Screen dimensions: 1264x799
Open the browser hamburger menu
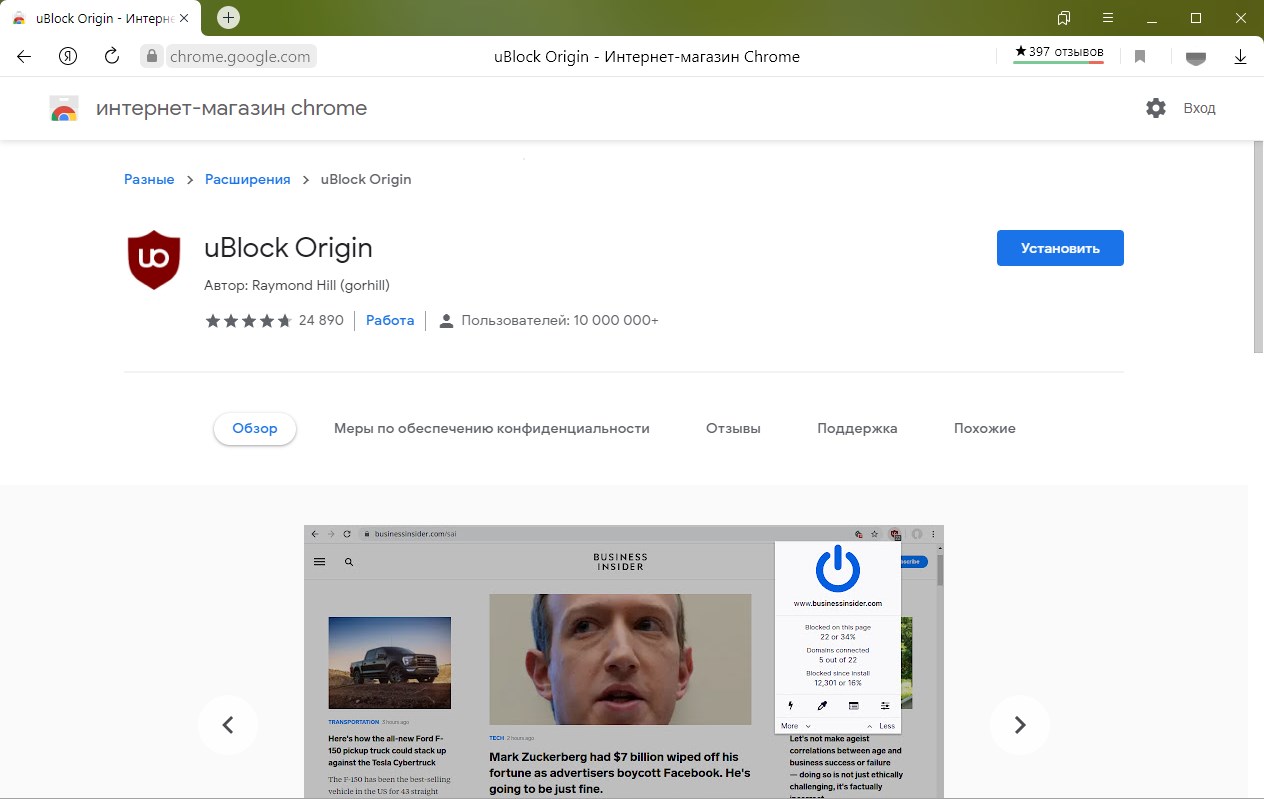pos(1108,18)
